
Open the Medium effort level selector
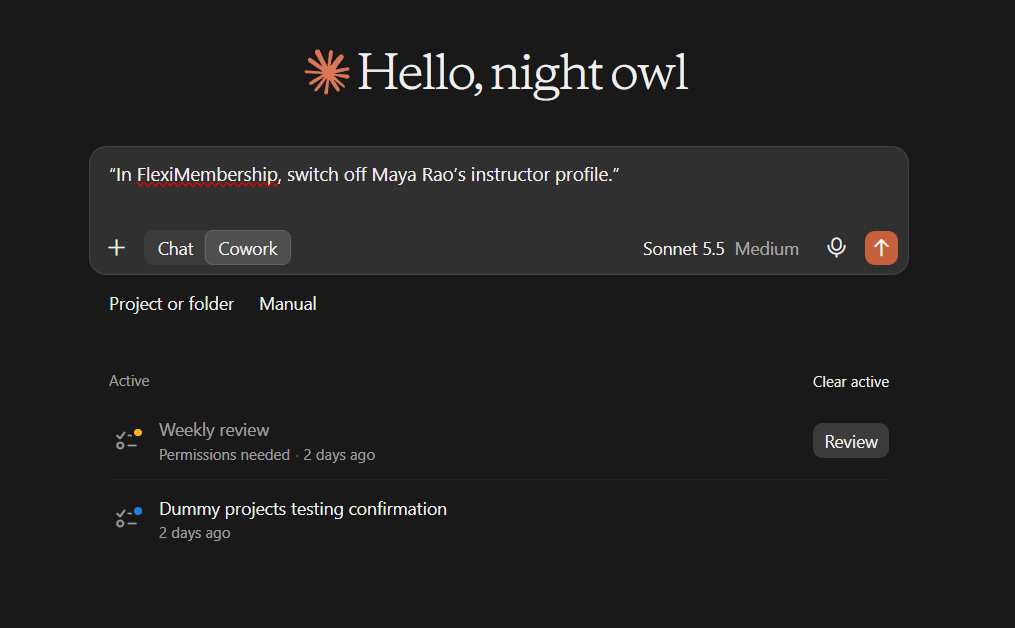click(x=766, y=249)
